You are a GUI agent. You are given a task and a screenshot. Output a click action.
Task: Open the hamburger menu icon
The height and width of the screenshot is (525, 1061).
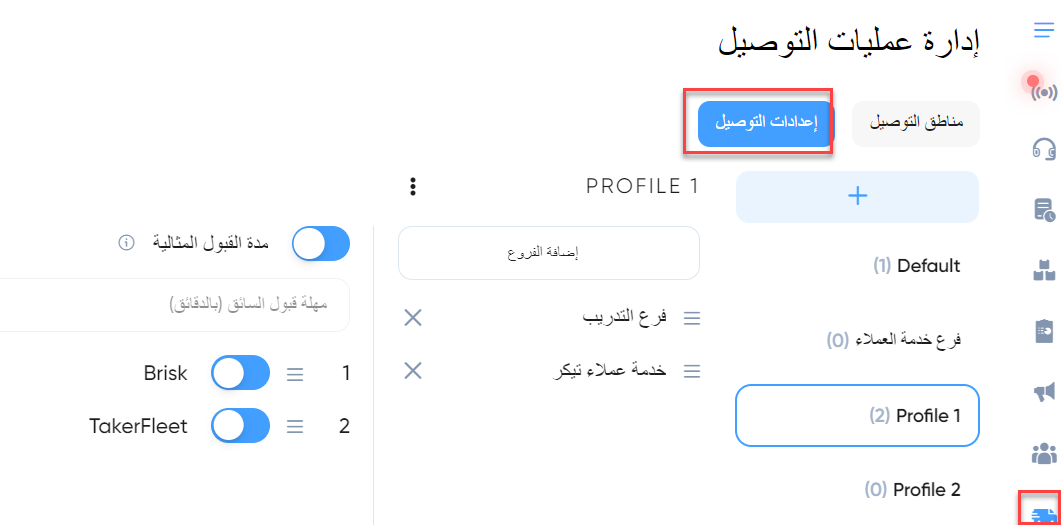(x=1044, y=31)
